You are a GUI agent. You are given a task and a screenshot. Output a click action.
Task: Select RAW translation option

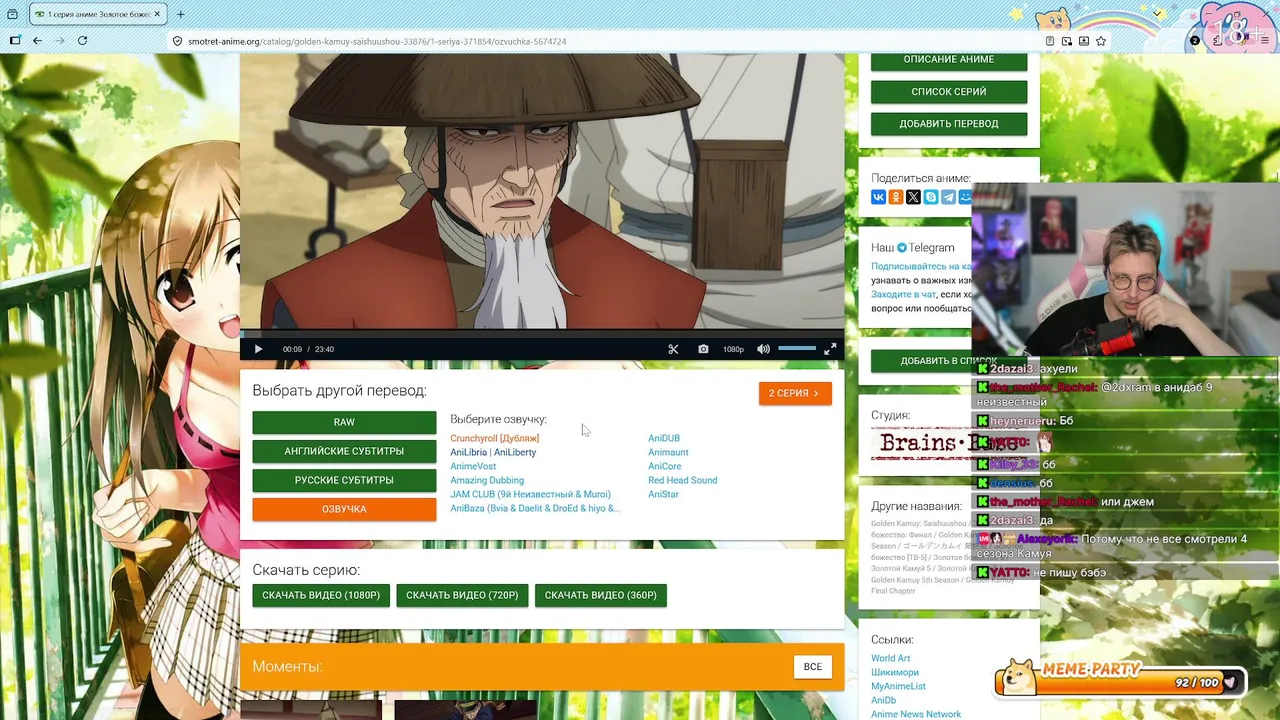point(344,422)
